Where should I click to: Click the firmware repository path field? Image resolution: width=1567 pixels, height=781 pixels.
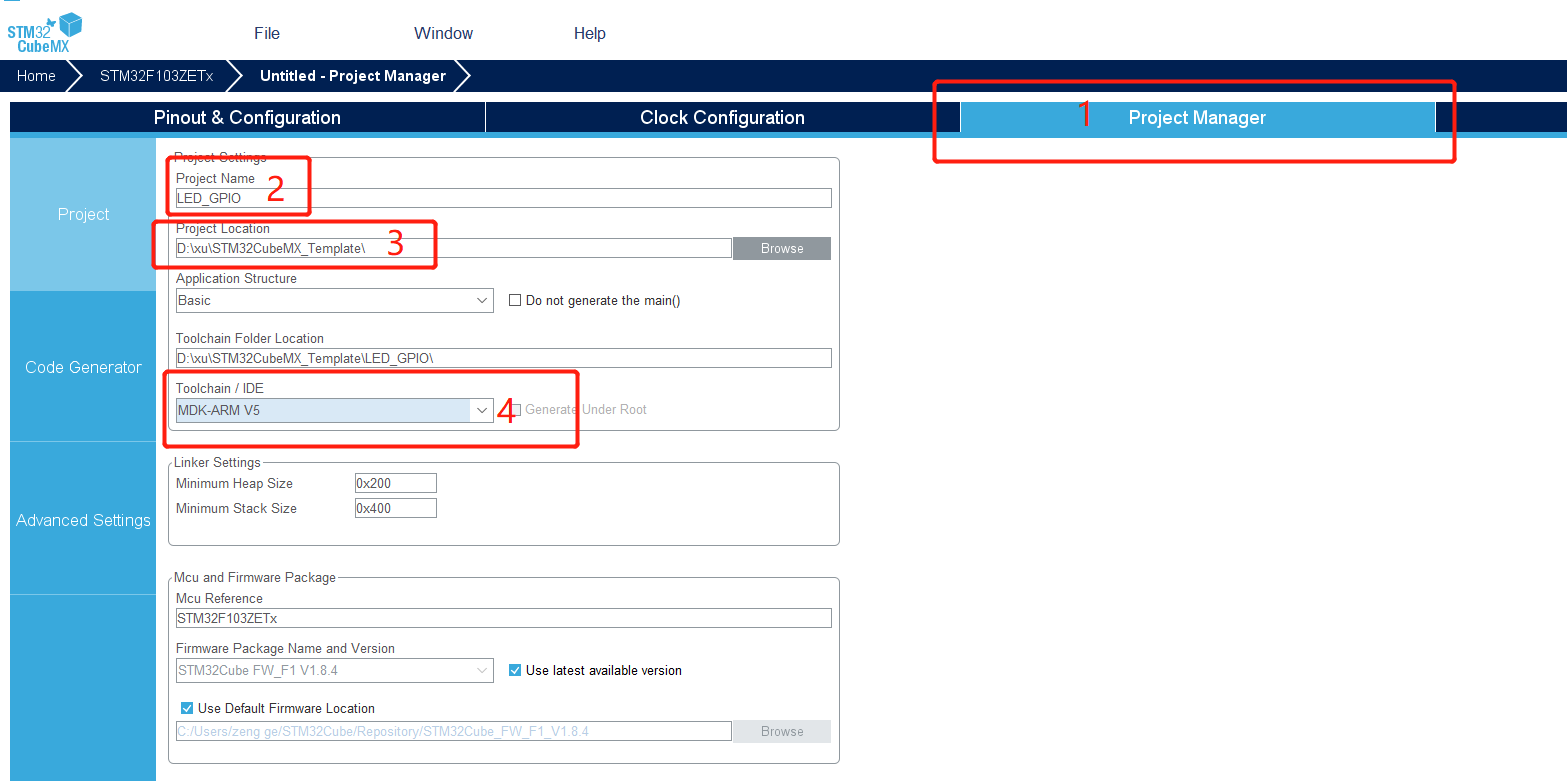pos(453,731)
